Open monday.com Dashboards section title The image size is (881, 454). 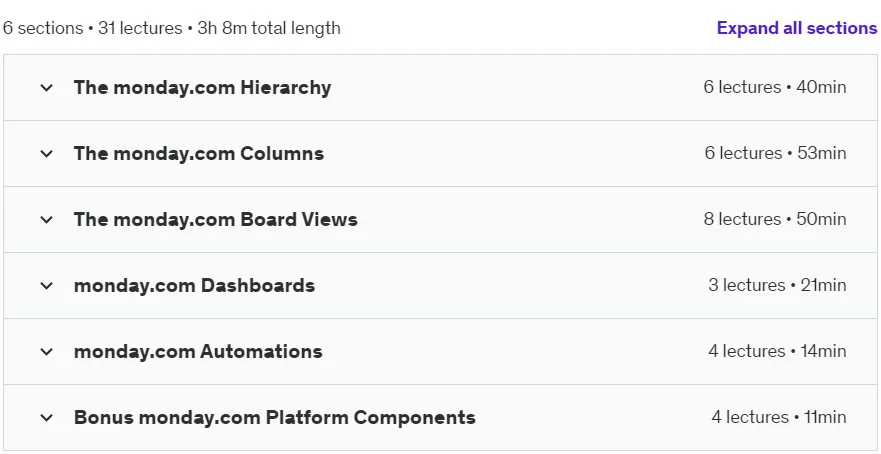point(194,285)
